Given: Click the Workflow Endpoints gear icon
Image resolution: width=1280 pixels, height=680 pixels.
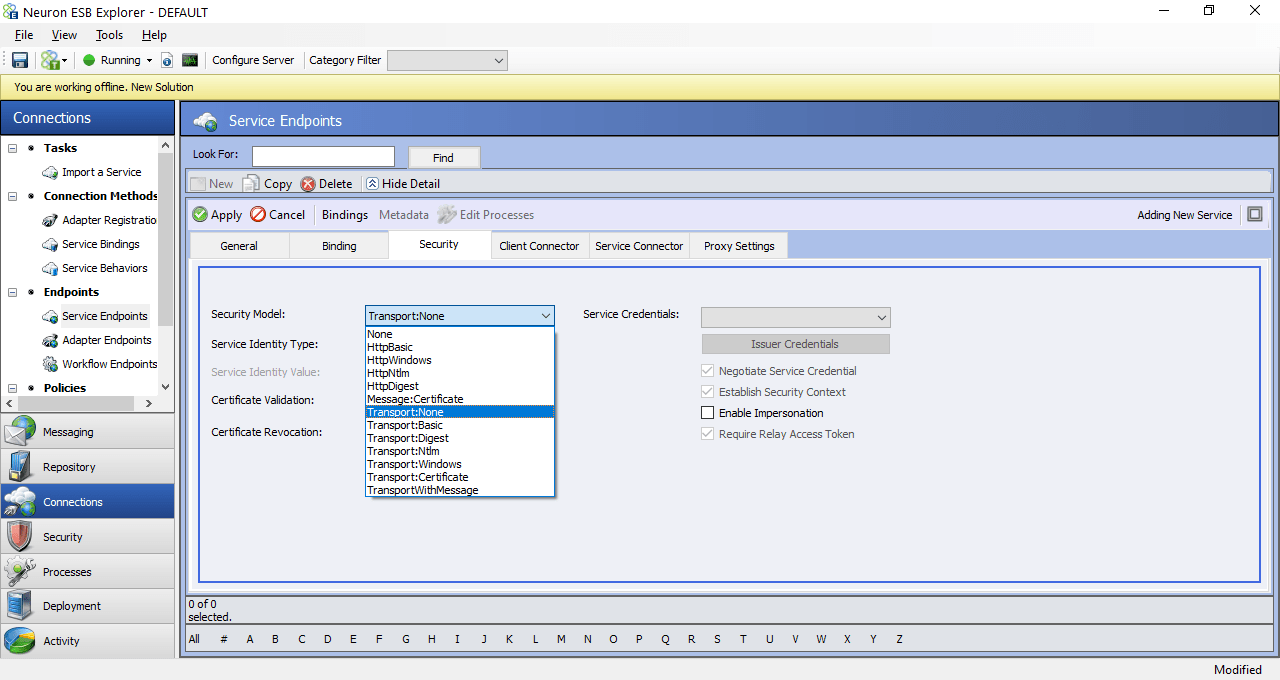Looking at the screenshot, I should [50, 364].
